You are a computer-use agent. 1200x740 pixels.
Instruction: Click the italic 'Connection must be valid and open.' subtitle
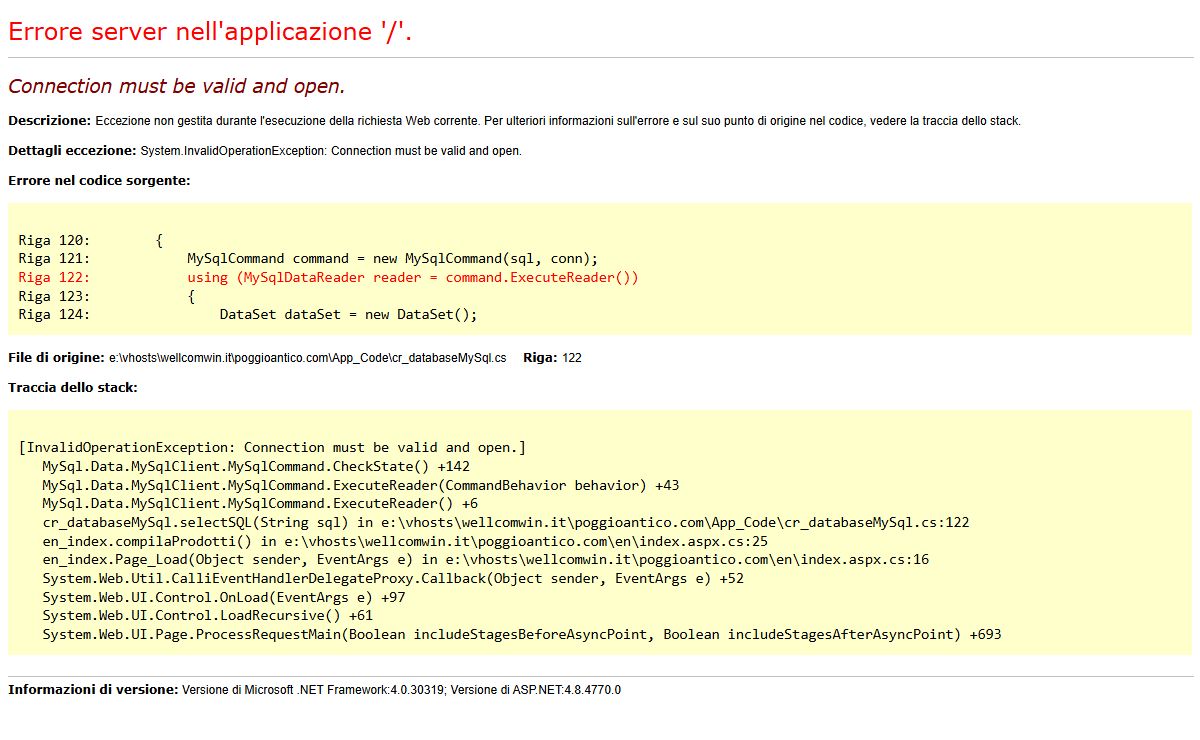(x=177, y=86)
